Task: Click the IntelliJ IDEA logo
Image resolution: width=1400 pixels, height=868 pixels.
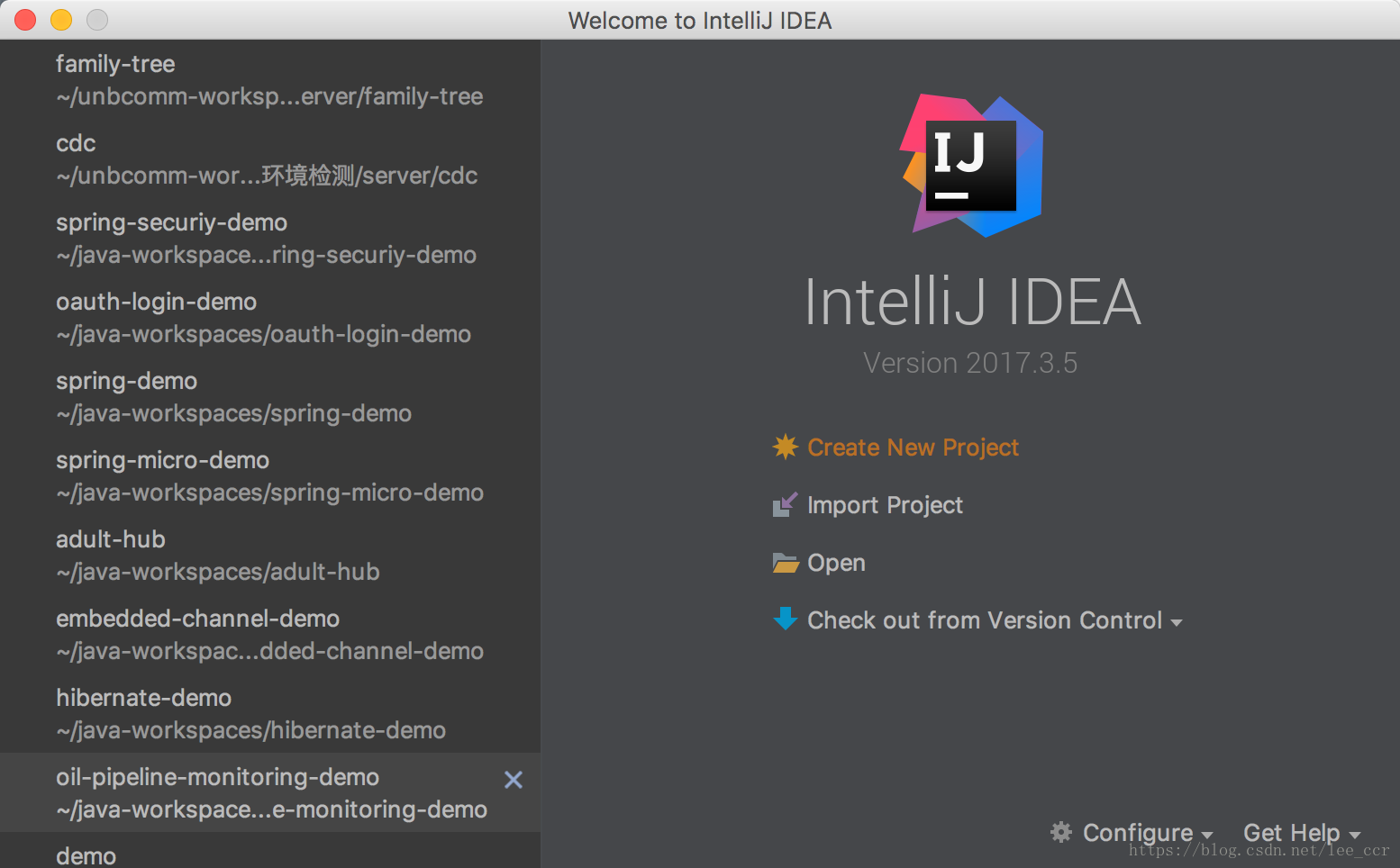Action: pyautogui.click(x=972, y=167)
